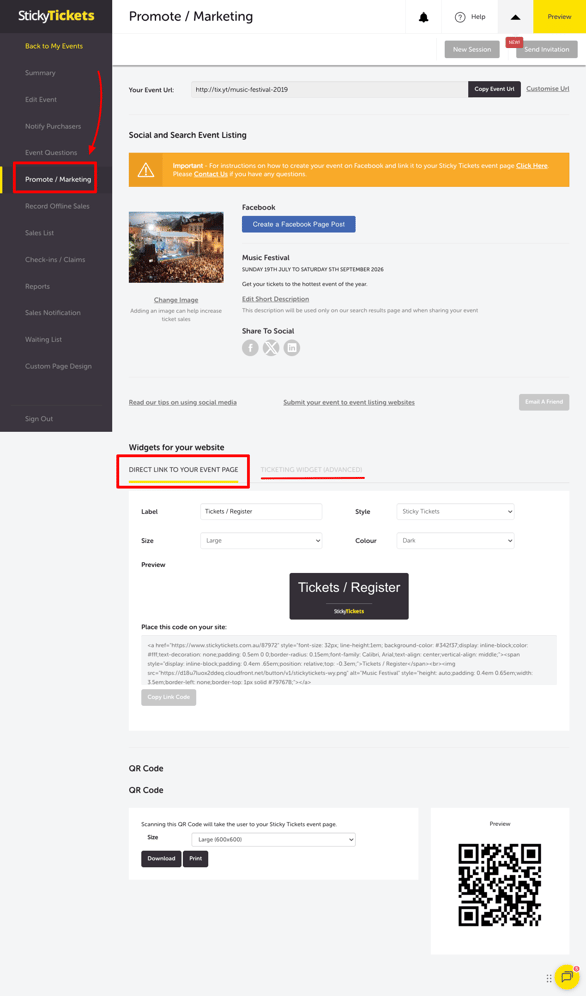The width and height of the screenshot is (586, 996).
Task: Open Edit Event in the sidebar
Action: tap(41, 100)
